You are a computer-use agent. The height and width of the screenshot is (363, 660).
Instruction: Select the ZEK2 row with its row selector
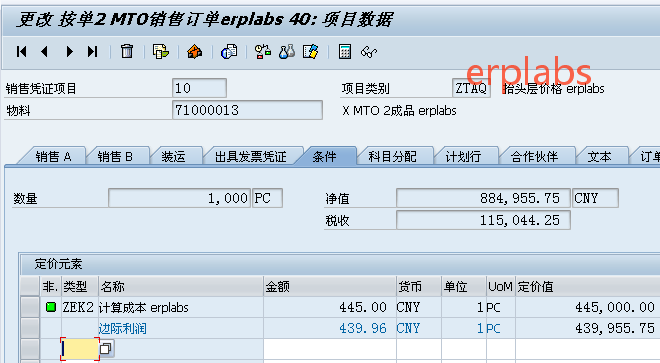30,307
